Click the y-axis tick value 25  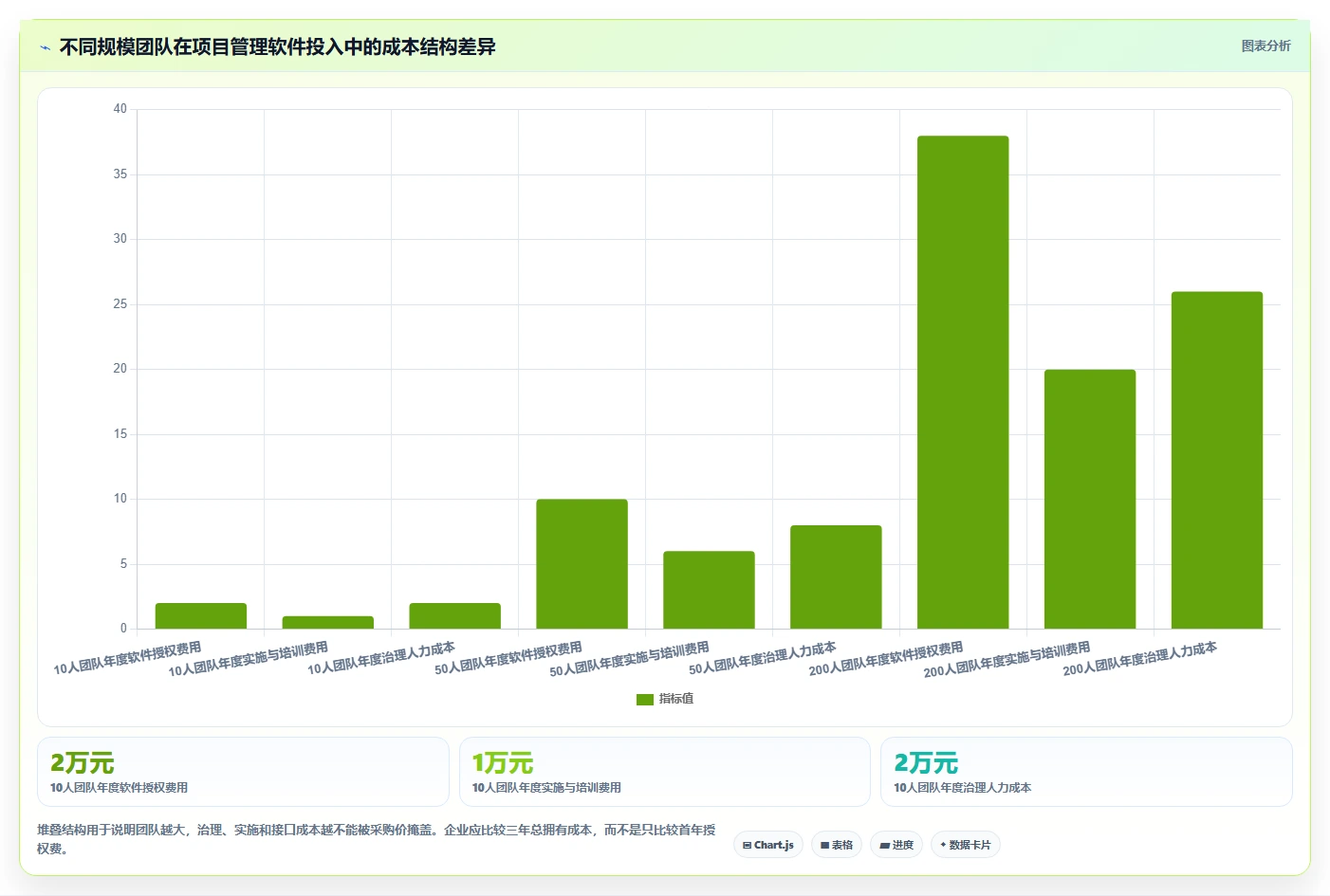point(120,304)
